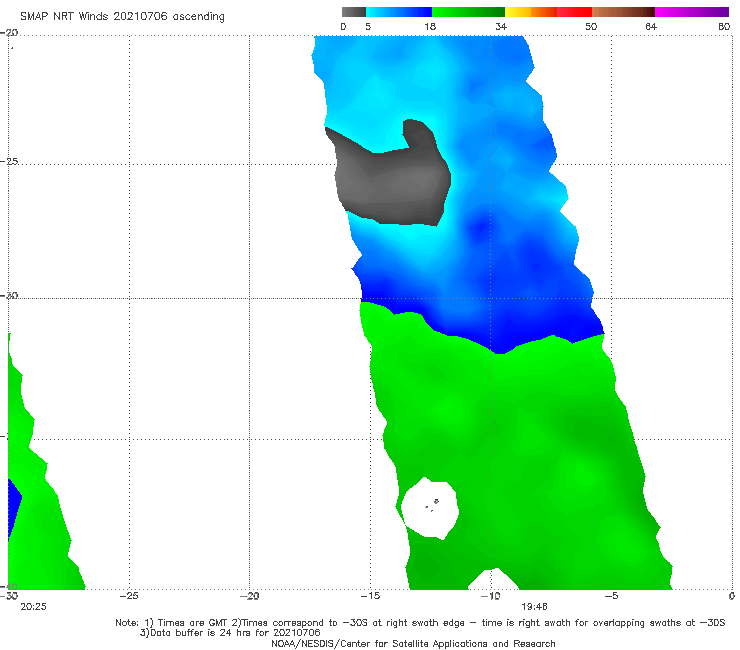Click the green 18-34 segment of color bar
This screenshot has height=650, width=740.
(468, 12)
